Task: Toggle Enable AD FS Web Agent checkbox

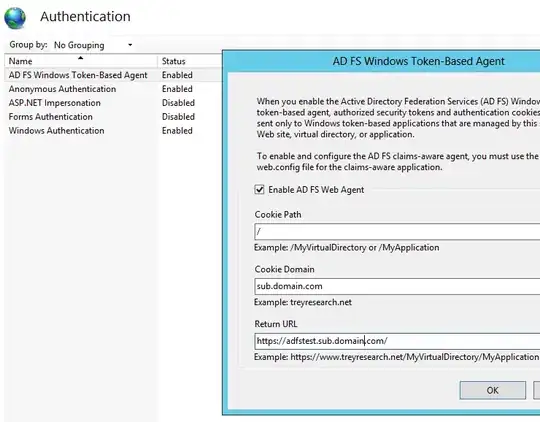Action: [259, 189]
